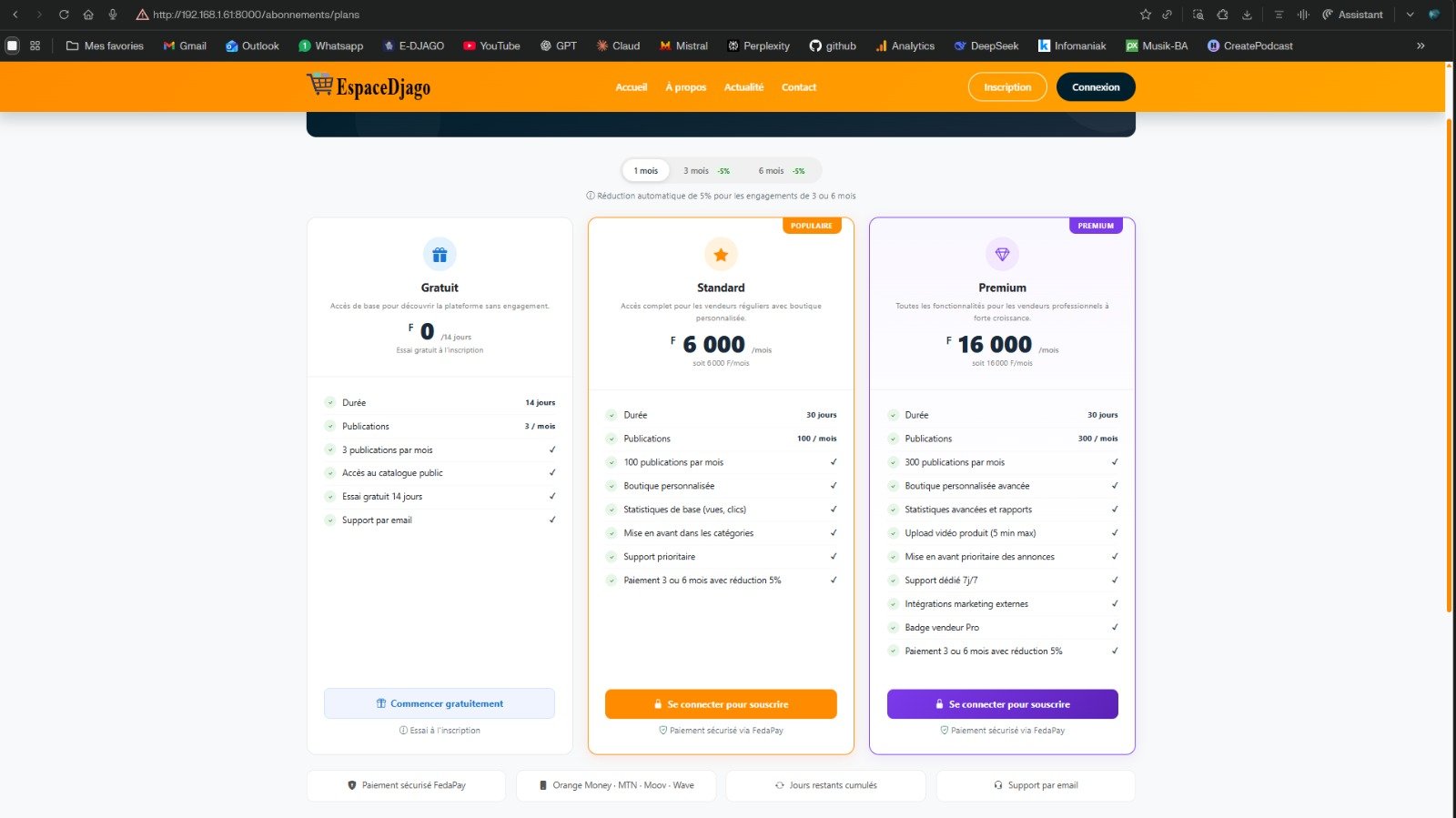Open the screenshot search tool icon
This screenshot has width=1456, height=818.
tap(1198, 15)
